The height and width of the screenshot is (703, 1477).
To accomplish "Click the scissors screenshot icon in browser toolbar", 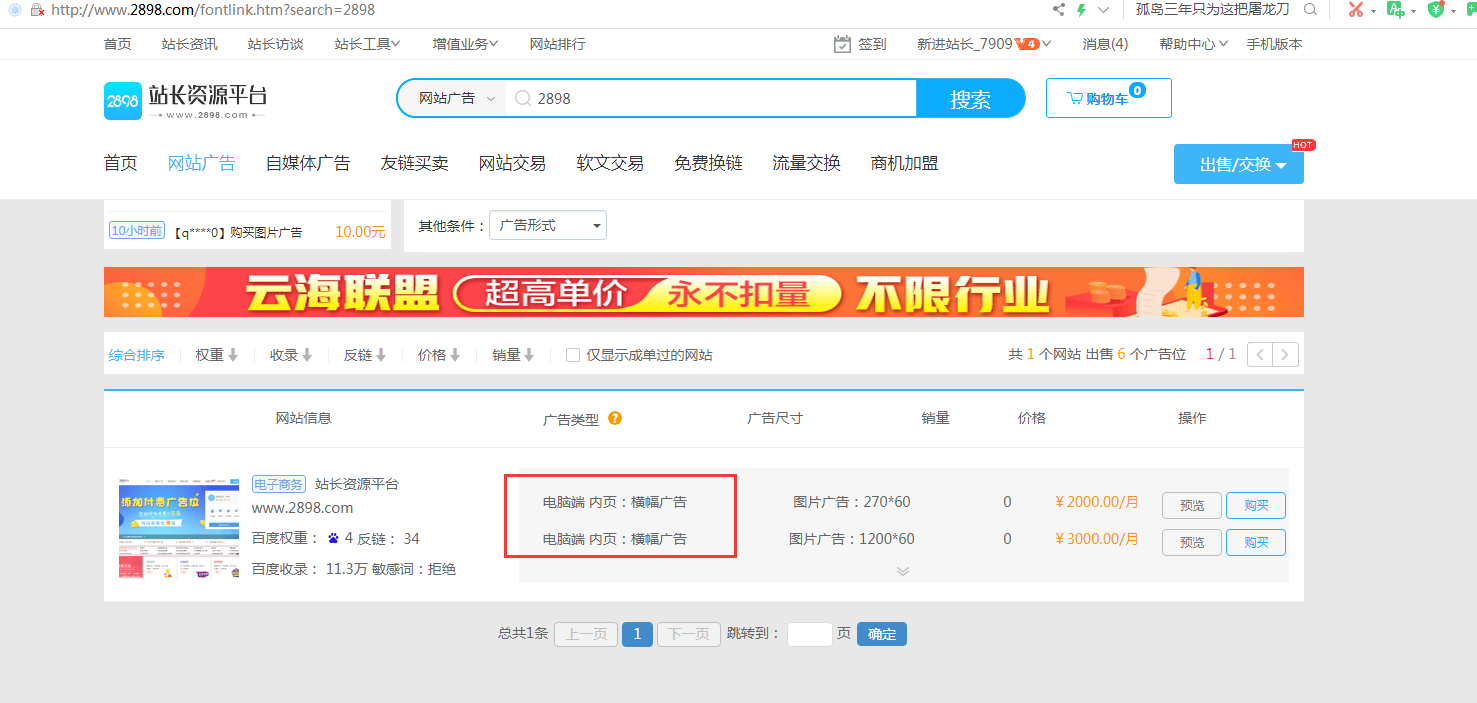I will pos(1355,10).
